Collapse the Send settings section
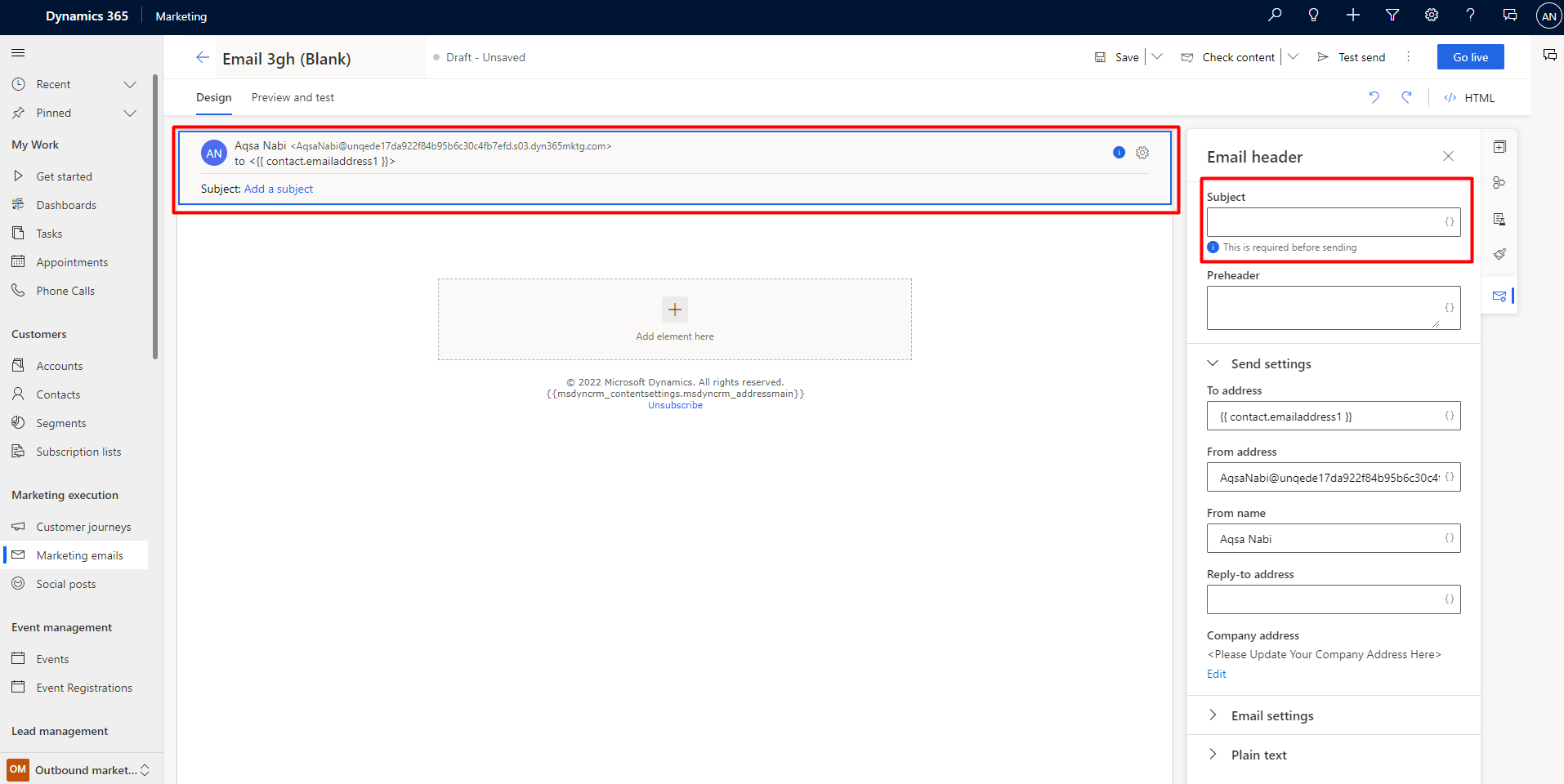The width and height of the screenshot is (1564, 784). click(1213, 363)
